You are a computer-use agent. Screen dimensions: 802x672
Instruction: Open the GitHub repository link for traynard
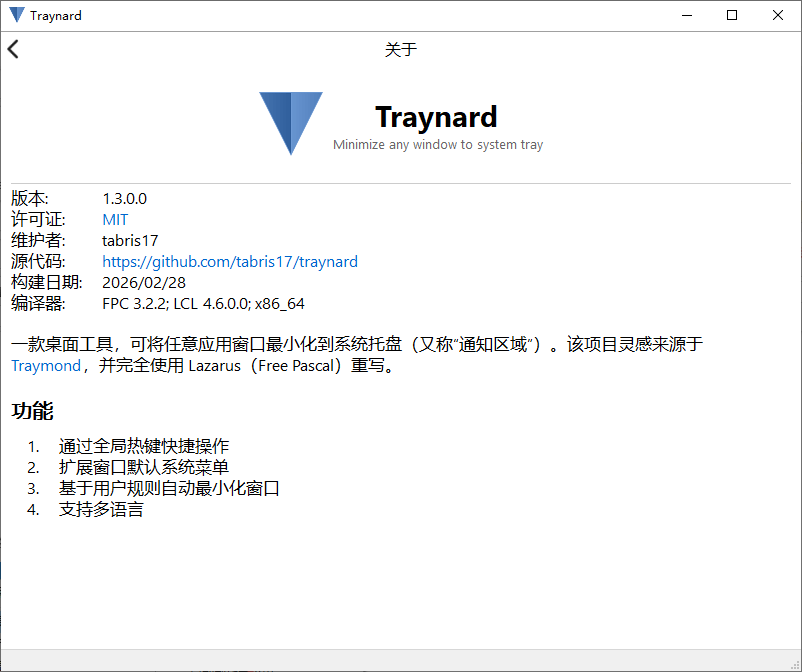click(229, 261)
